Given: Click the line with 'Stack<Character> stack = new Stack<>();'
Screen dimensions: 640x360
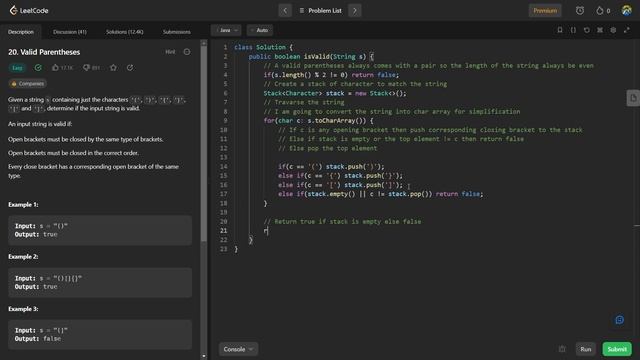Looking at the screenshot, I should [x=335, y=93].
